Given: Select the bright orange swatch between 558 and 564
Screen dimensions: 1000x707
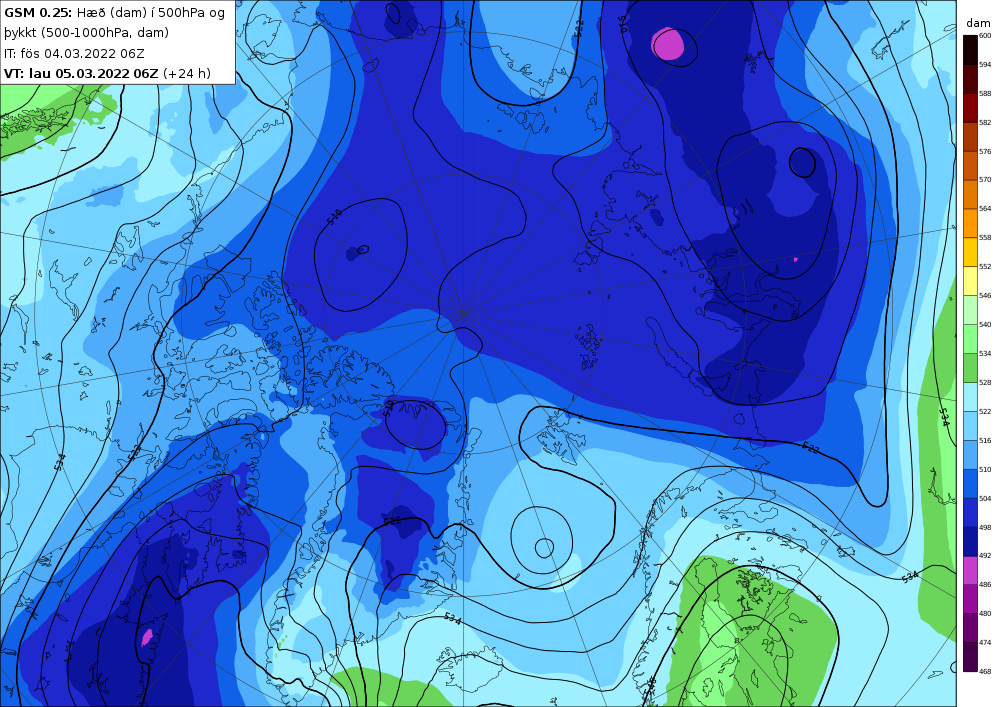Looking at the screenshot, I should (x=970, y=223).
